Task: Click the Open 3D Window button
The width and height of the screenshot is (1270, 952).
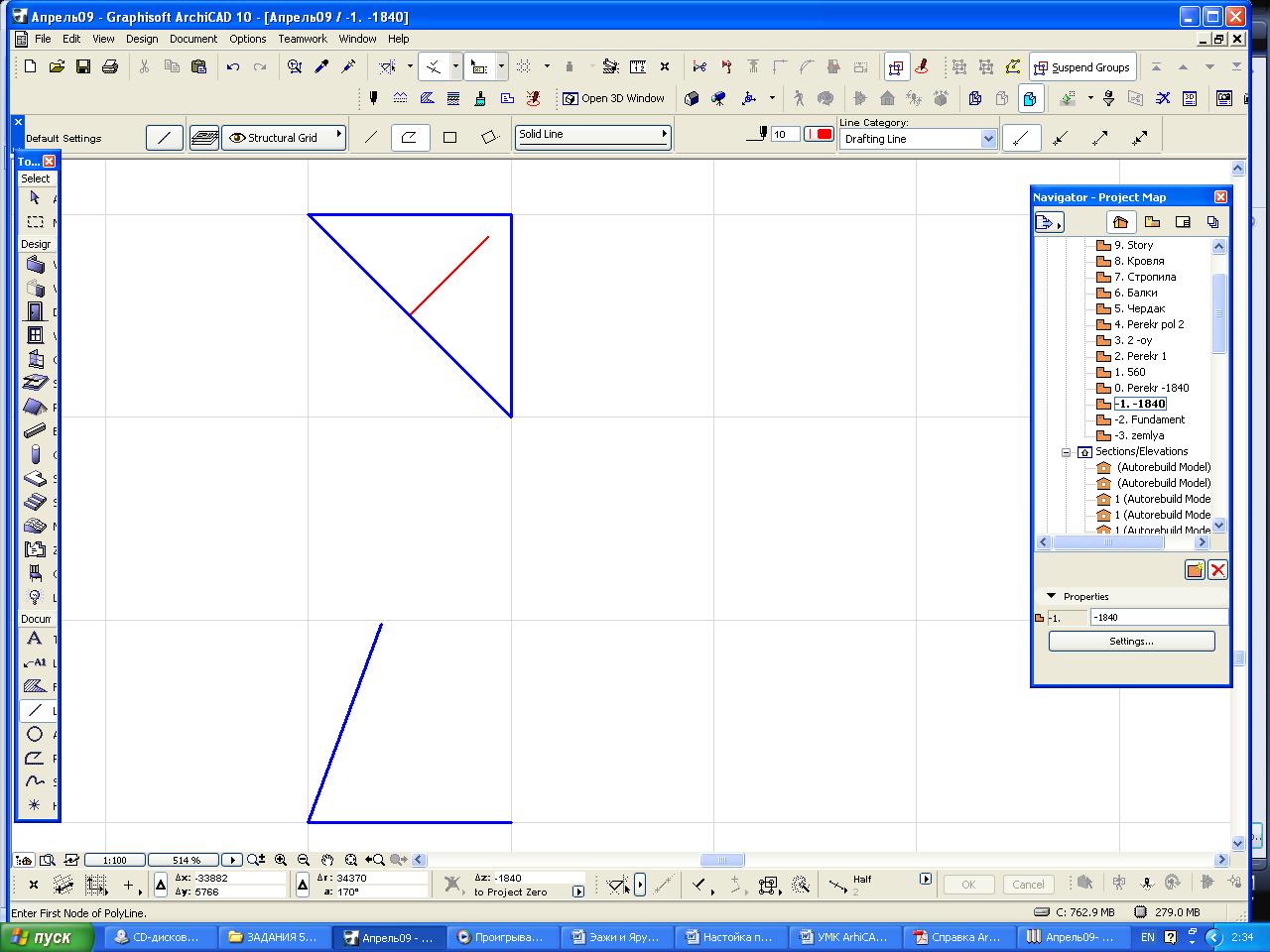Action: tap(613, 98)
